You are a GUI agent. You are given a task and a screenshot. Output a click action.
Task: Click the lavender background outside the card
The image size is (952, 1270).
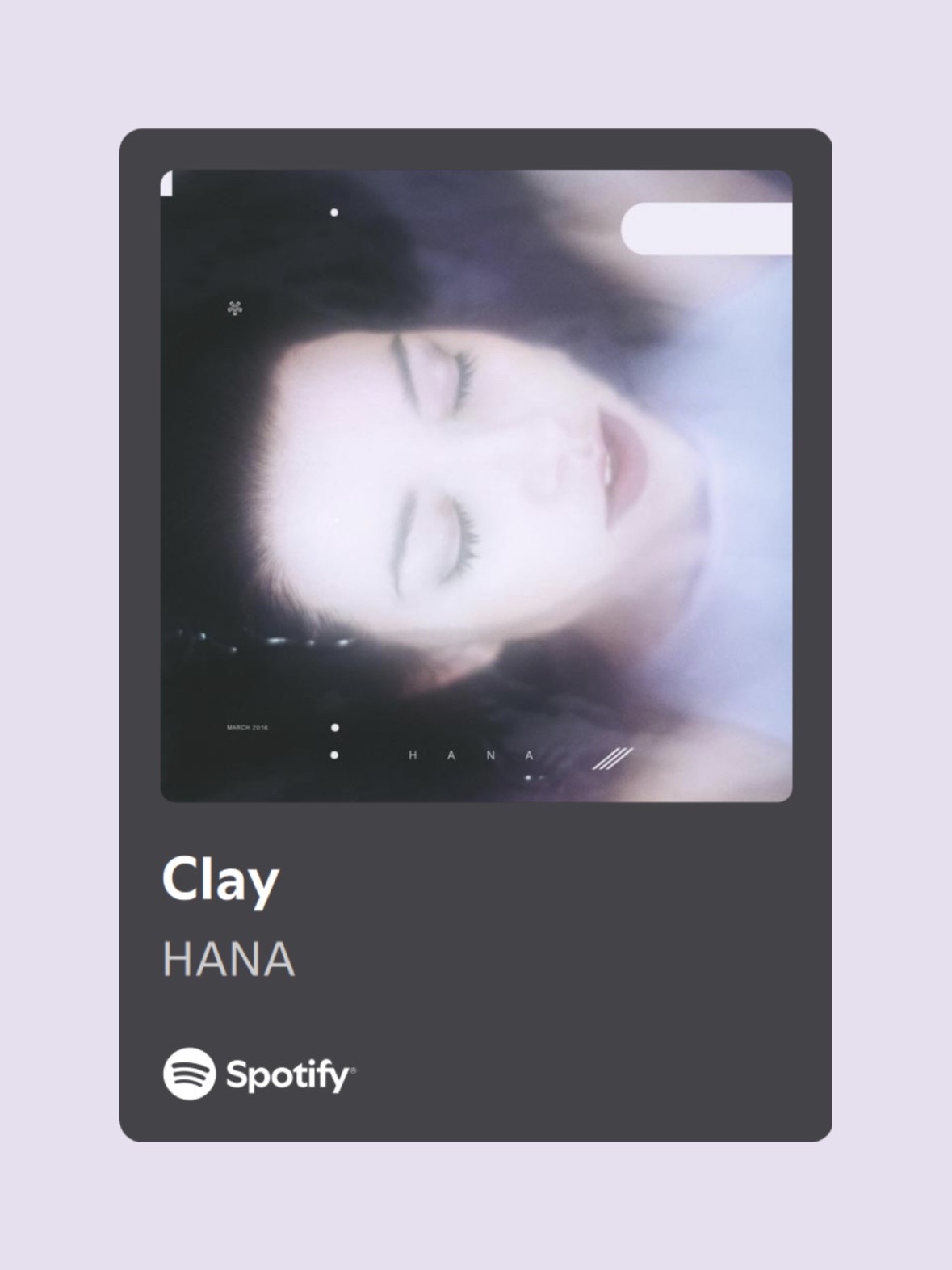[x=476, y=65]
